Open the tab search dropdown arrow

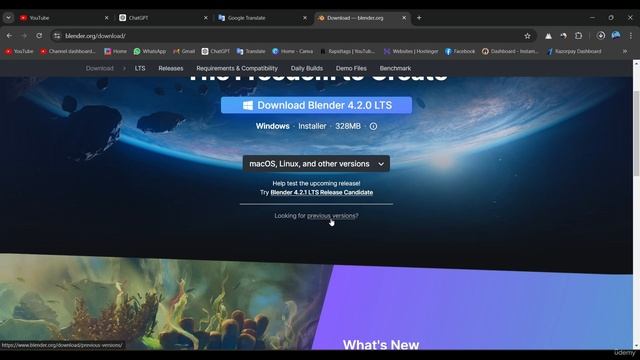tap(8, 18)
